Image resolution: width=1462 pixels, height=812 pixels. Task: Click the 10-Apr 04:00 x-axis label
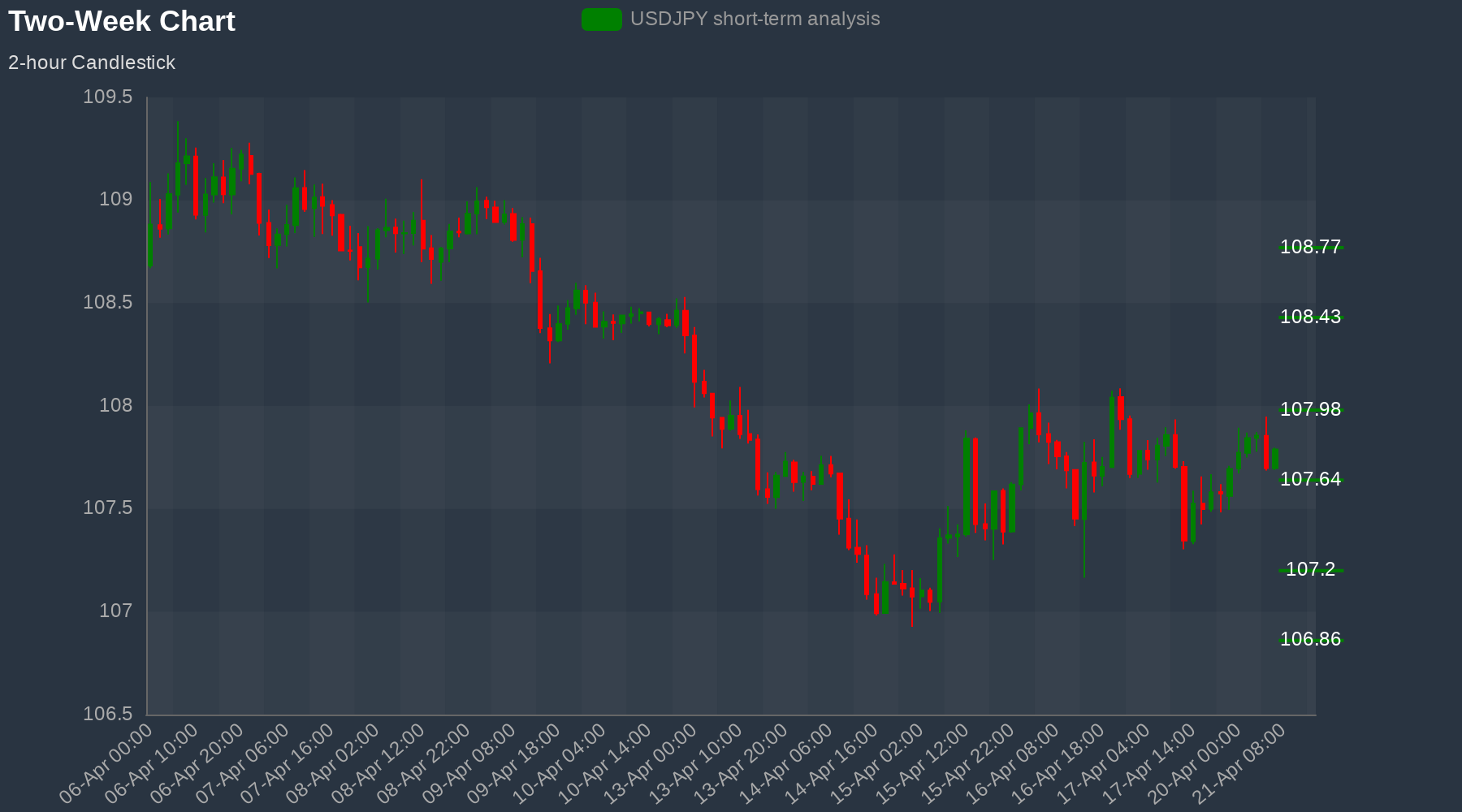point(560,765)
